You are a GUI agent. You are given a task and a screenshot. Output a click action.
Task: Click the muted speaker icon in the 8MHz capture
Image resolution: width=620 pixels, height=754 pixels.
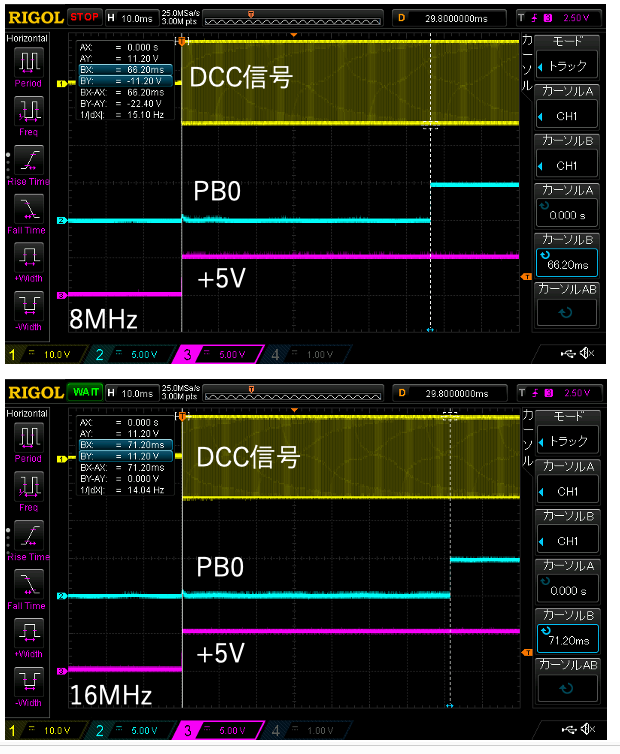(x=587, y=353)
